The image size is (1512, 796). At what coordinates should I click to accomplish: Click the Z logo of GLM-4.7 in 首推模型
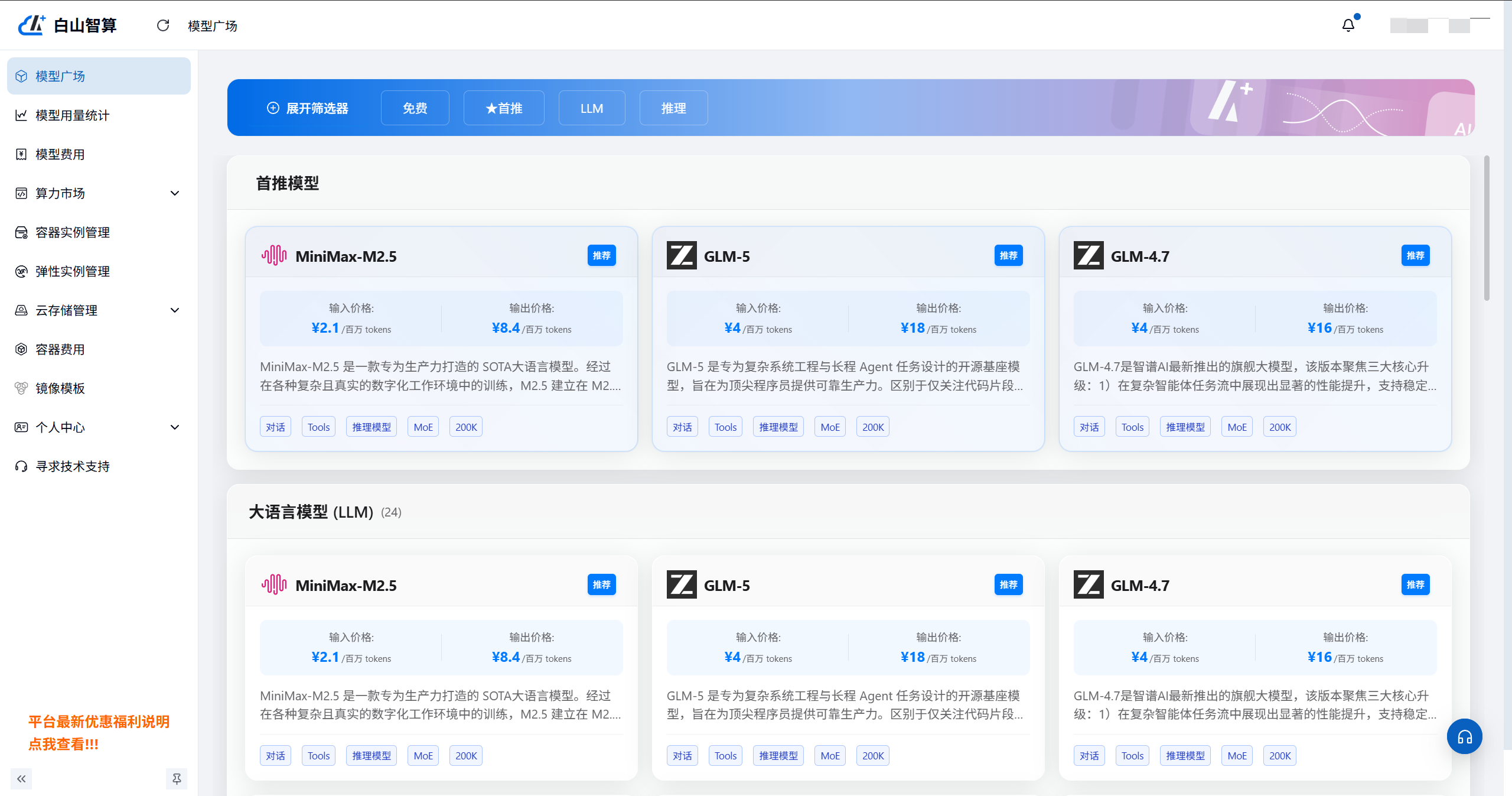click(x=1089, y=256)
